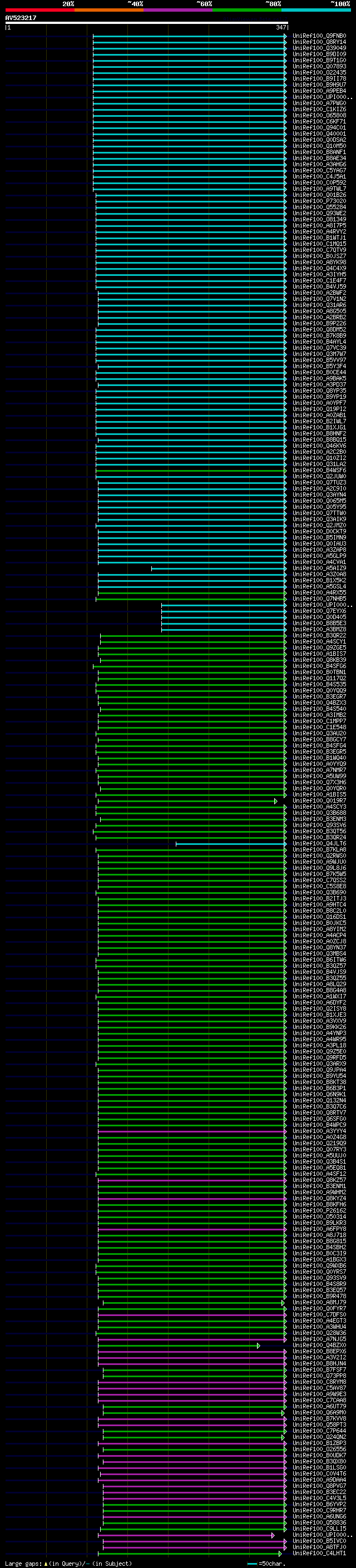Select the label UniRef100_A4RVY2
The height and width of the screenshot is (1568, 356).
(319, 231)
